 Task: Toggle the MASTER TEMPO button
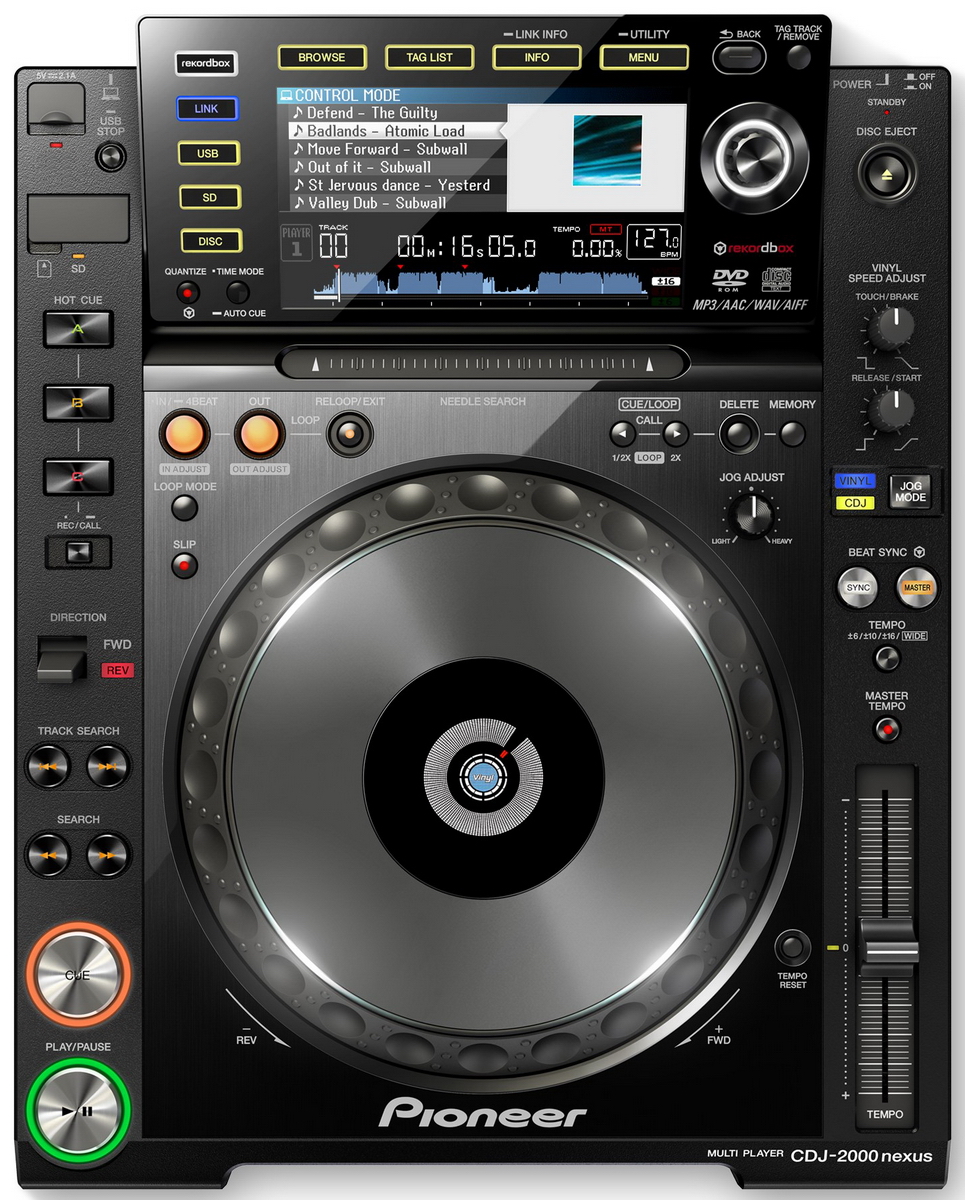[887, 731]
